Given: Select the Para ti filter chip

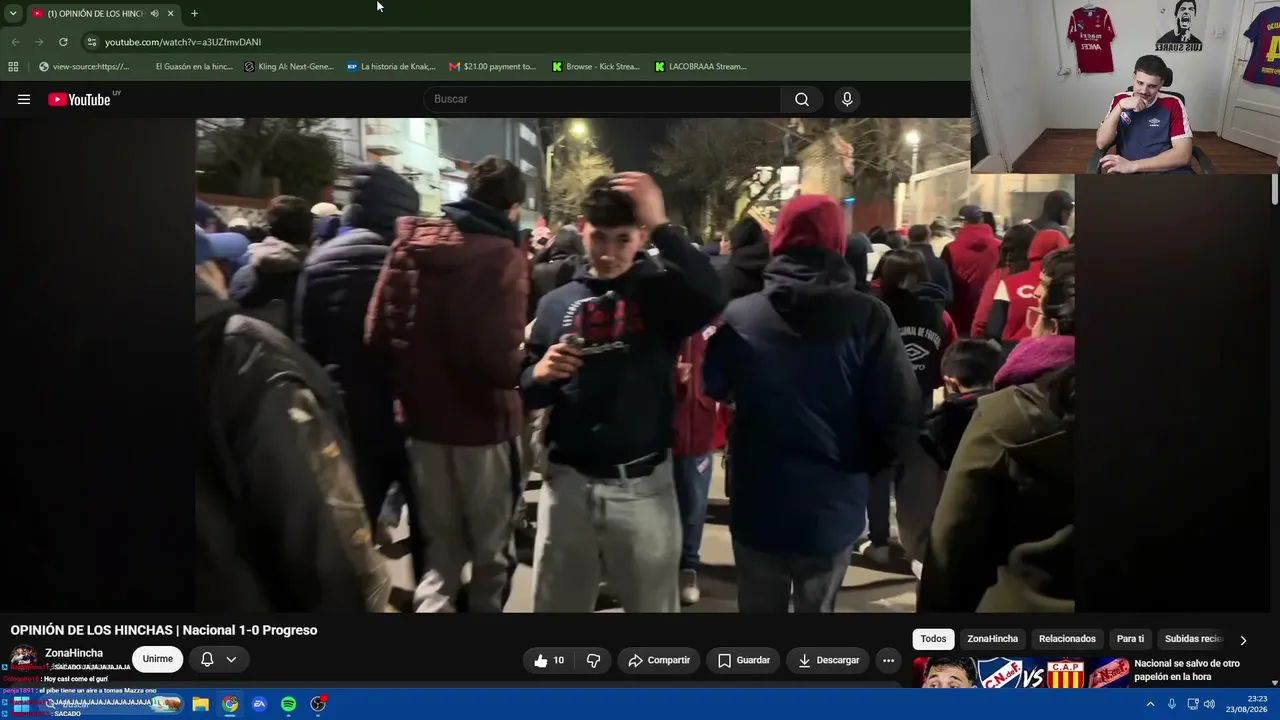Looking at the screenshot, I should point(1130,639).
